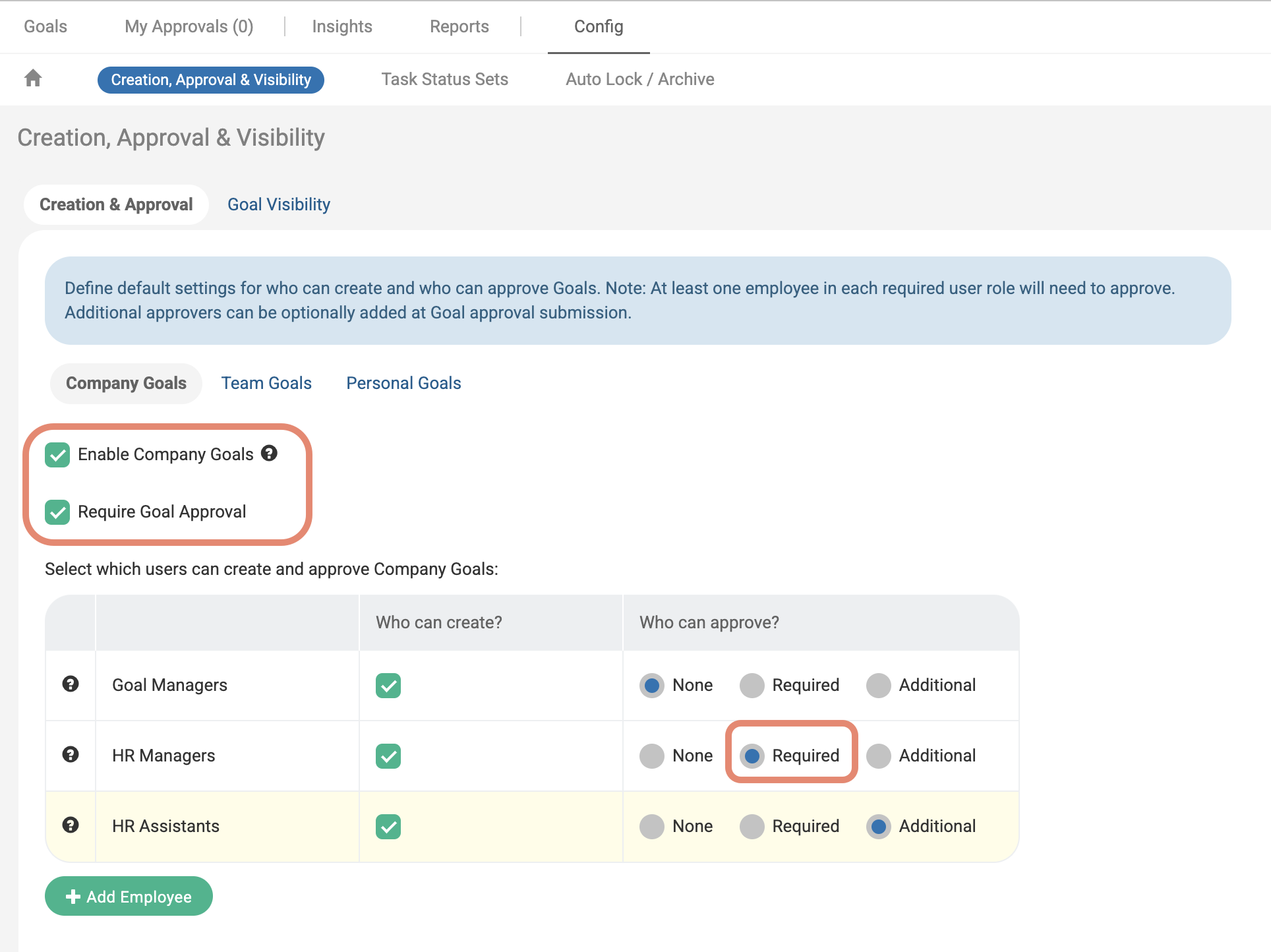Screen dimensions: 1271x952
Task: Switch to Goal Visibility tab
Action: tap(278, 204)
